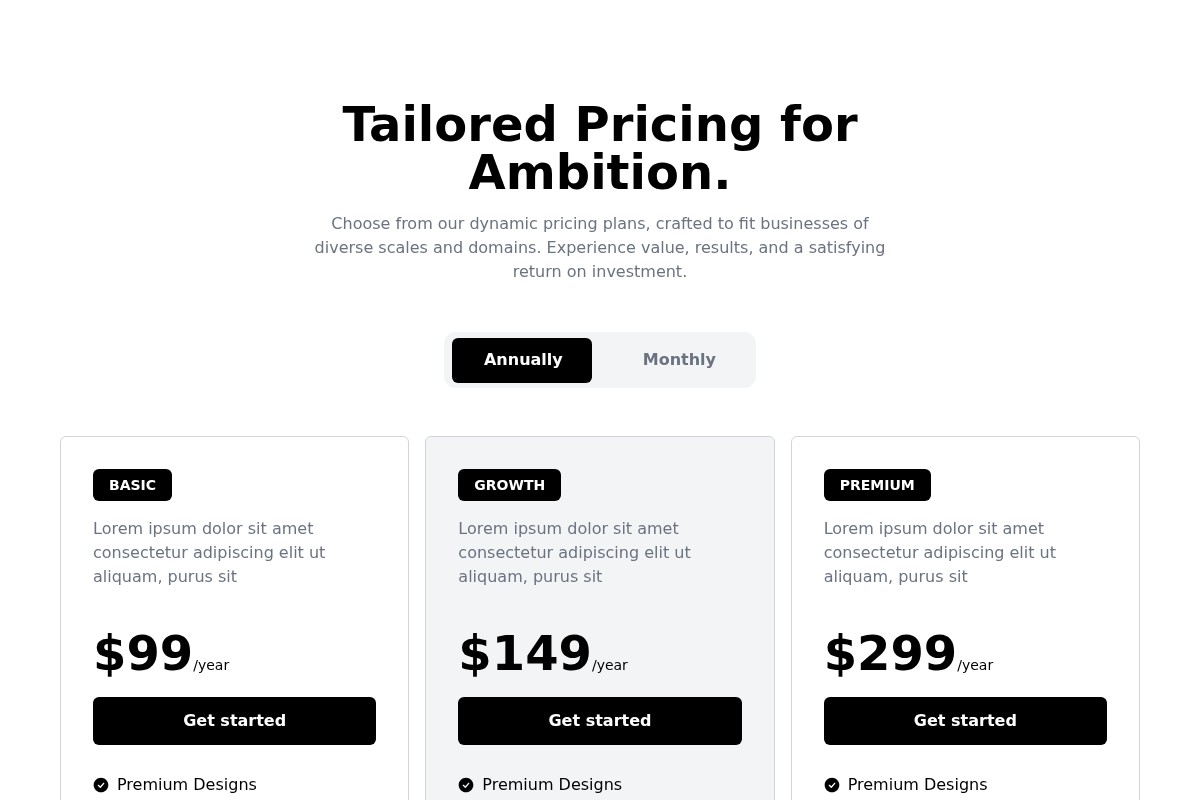Click the checkmark icon in the Premium plan
The image size is (1200, 800).
tap(832, 785)
